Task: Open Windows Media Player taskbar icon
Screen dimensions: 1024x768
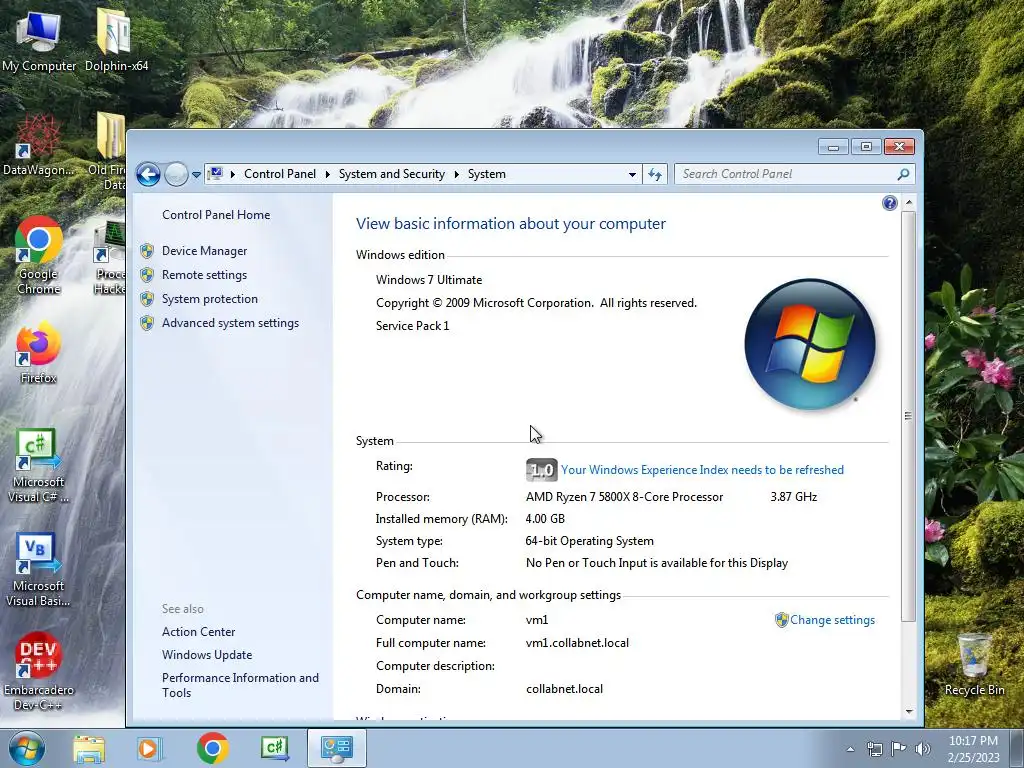Action: [149, 748]
